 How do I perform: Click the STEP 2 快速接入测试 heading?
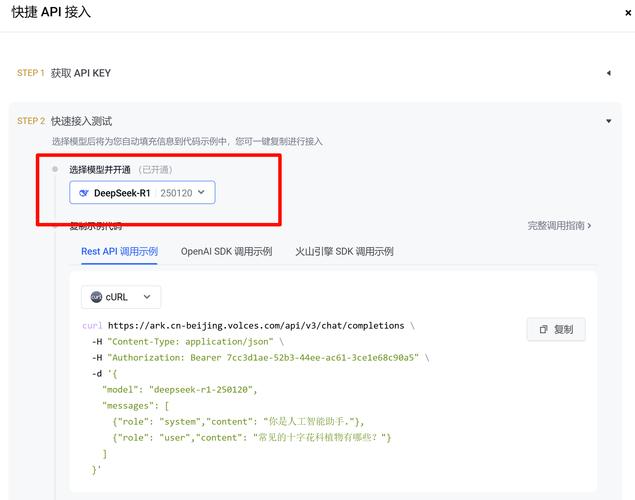pyautogui.click(x=64, y=121)
